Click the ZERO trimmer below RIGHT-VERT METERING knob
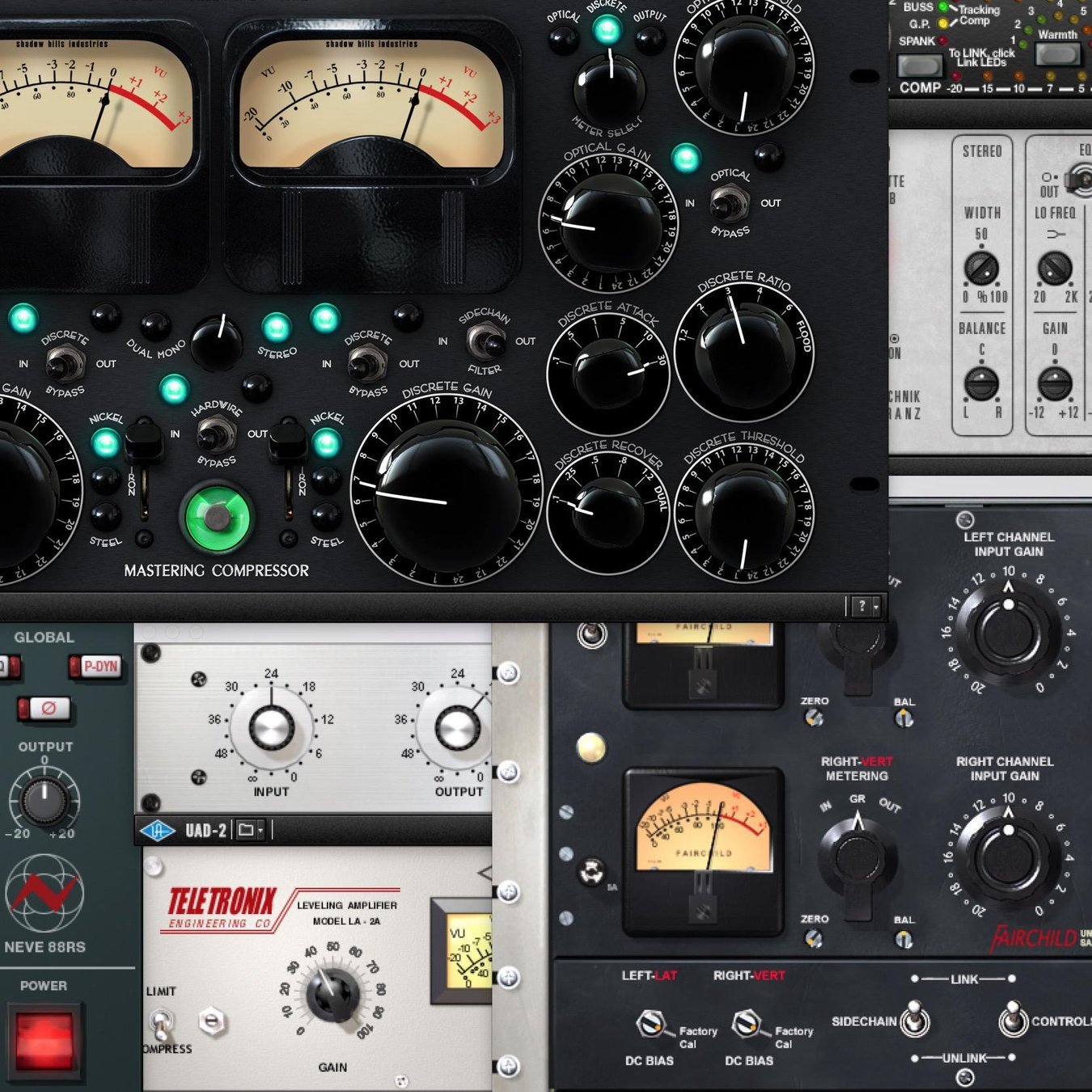Viewport: 1092px width, 1092px height. [813, 938]
